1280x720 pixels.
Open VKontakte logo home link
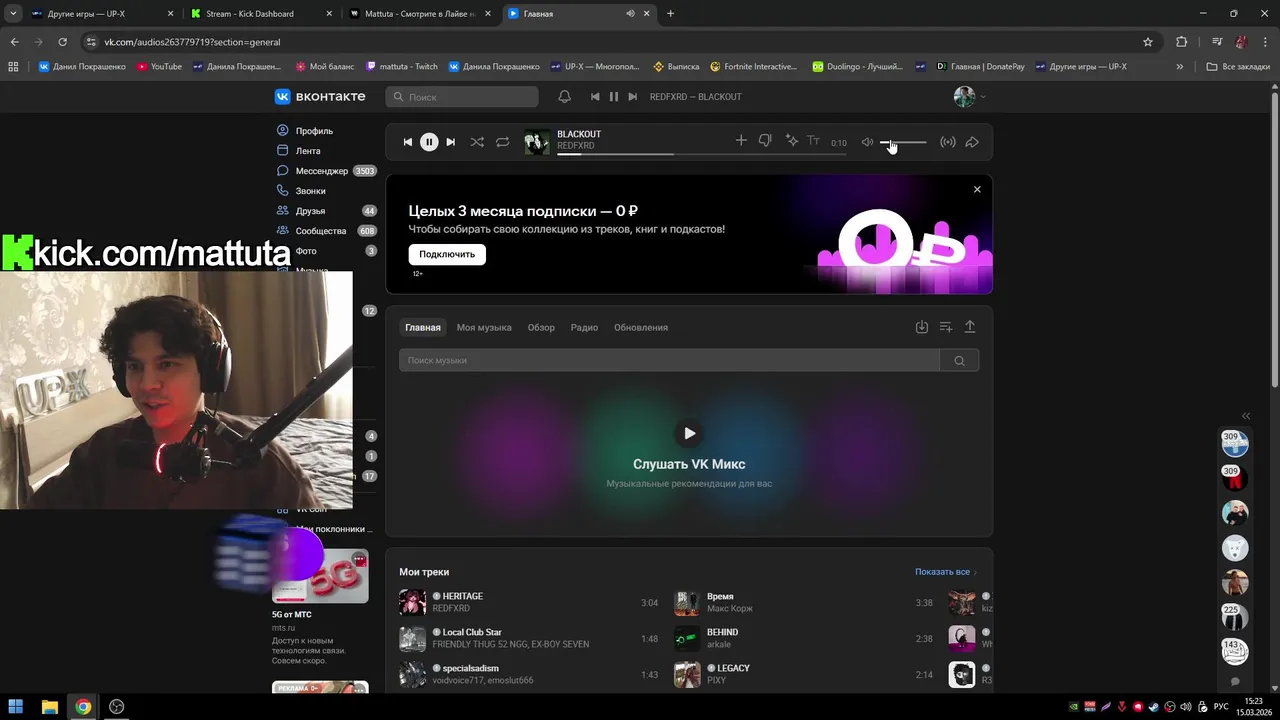(320, 97)
